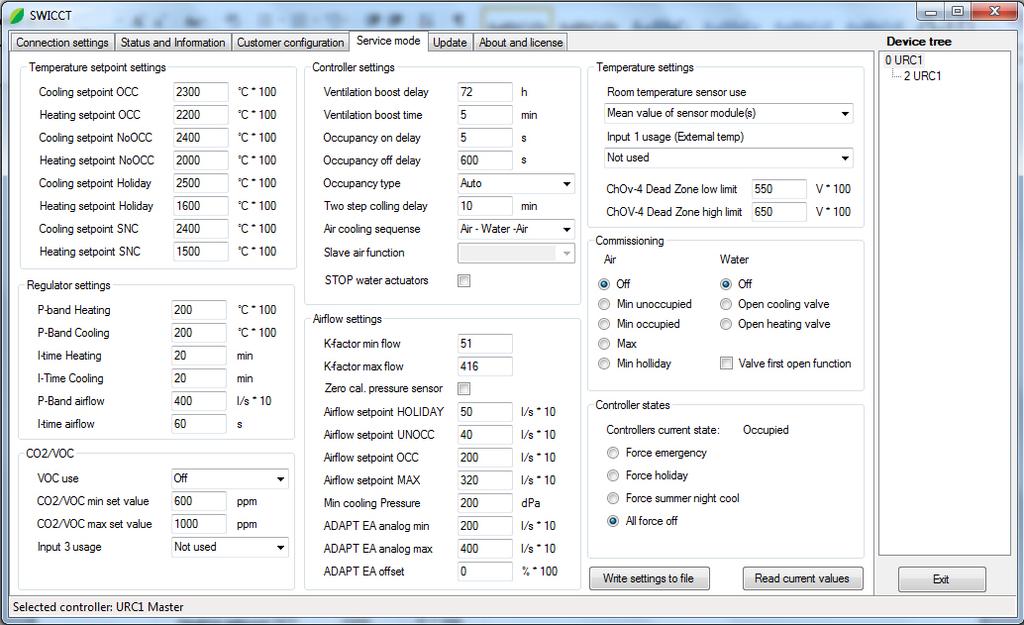Viewport: 1024px width, 625px height.
Task: Click K-factor max flow field
Action: point(485,366)
